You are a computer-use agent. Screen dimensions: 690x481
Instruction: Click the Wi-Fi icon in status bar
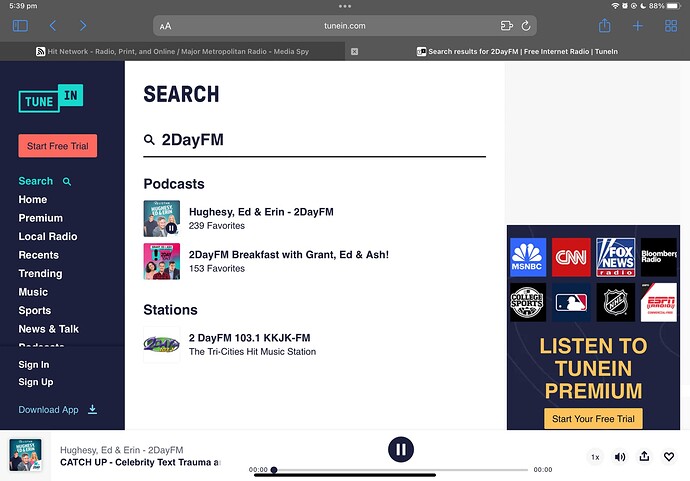tap(615, 6)
